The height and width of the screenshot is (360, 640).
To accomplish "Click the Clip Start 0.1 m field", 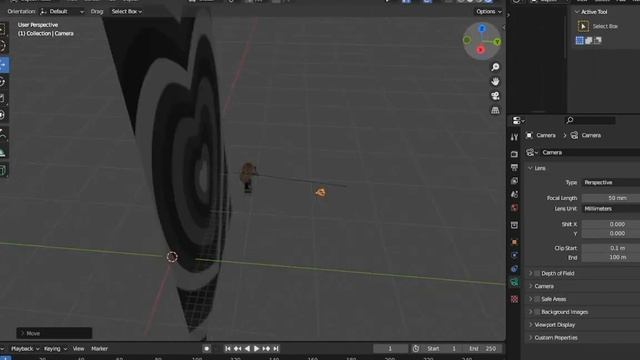I will [611, 248].
